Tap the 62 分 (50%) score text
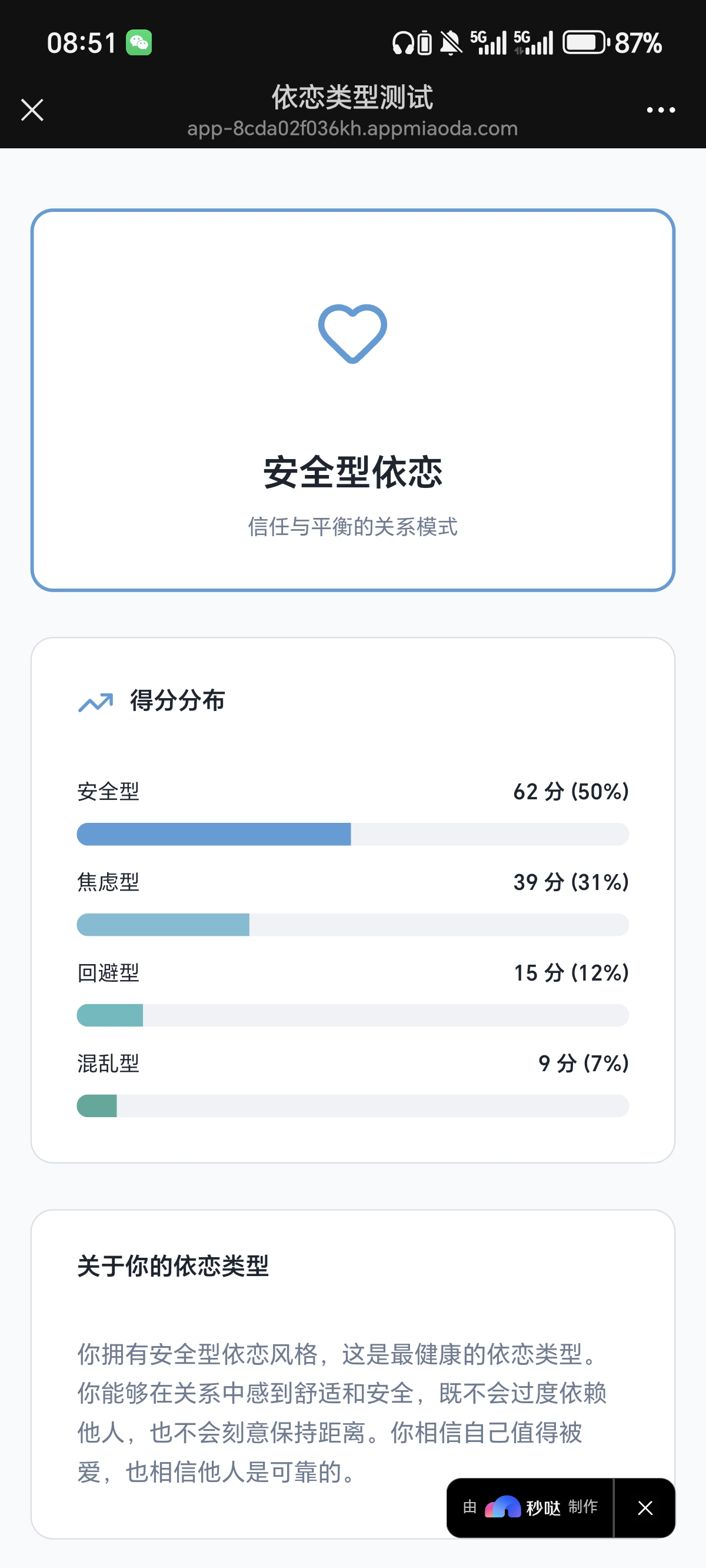This screenshot has width=706, height=1568. coord(571,792)
